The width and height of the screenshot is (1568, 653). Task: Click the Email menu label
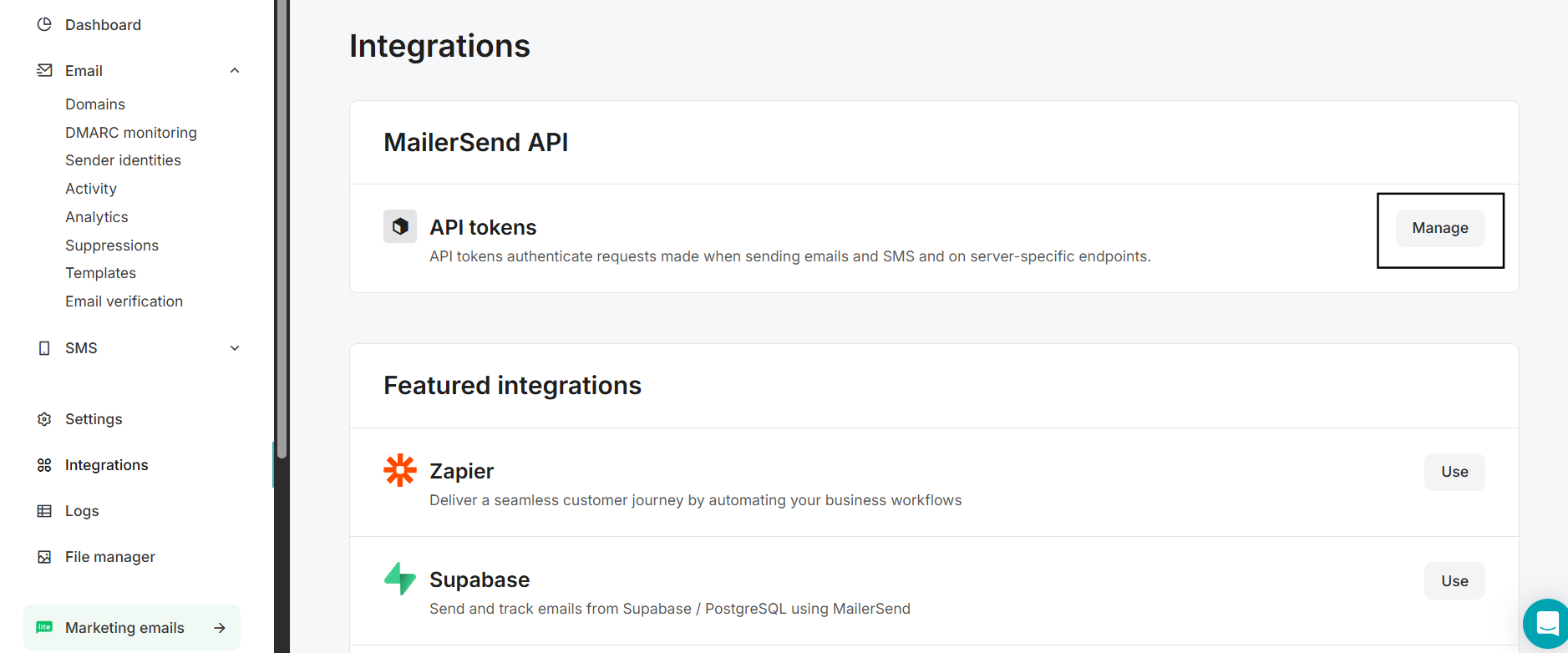(x=84, y=71)
